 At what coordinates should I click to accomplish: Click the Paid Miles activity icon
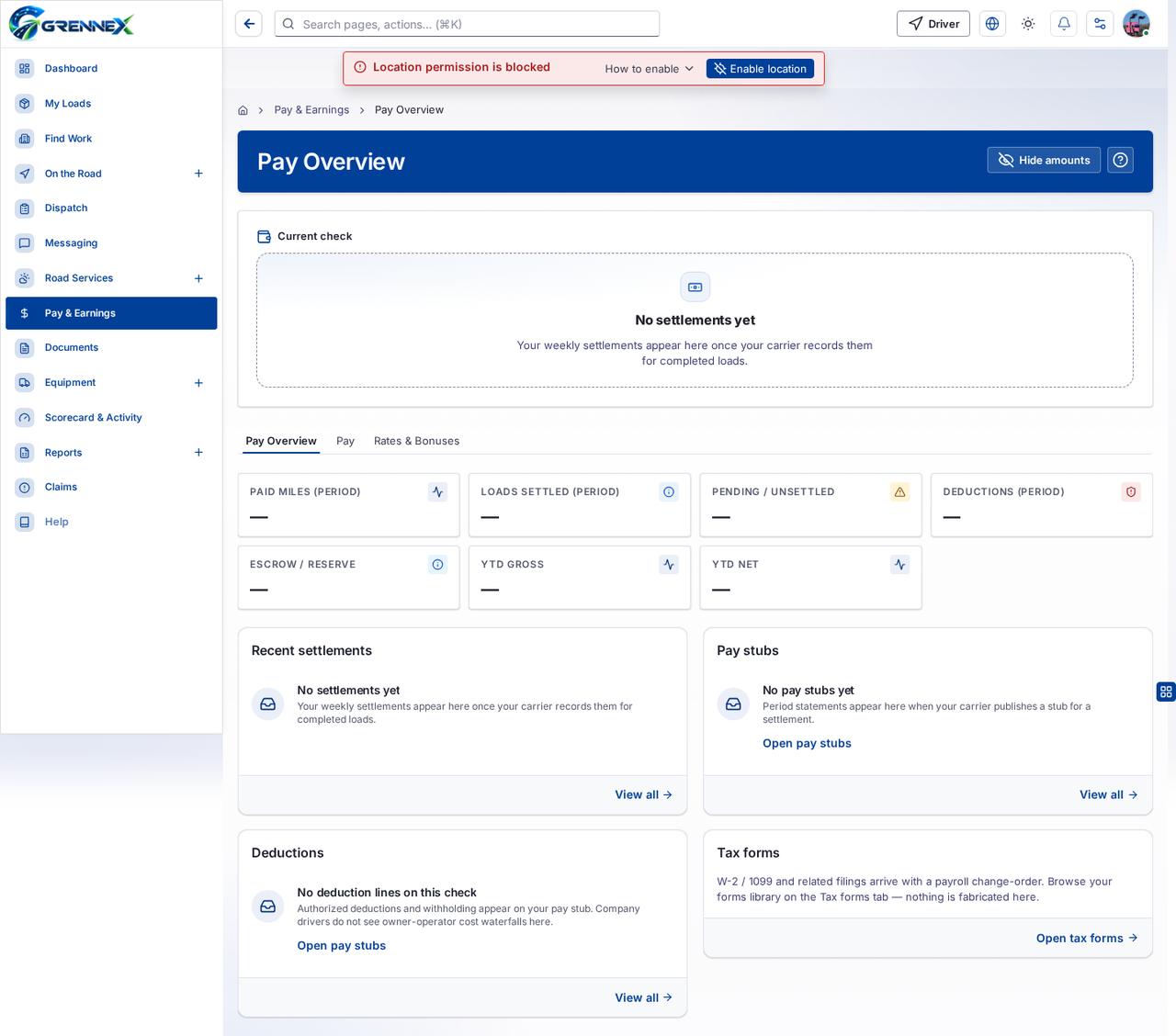(x=438, y=492)
